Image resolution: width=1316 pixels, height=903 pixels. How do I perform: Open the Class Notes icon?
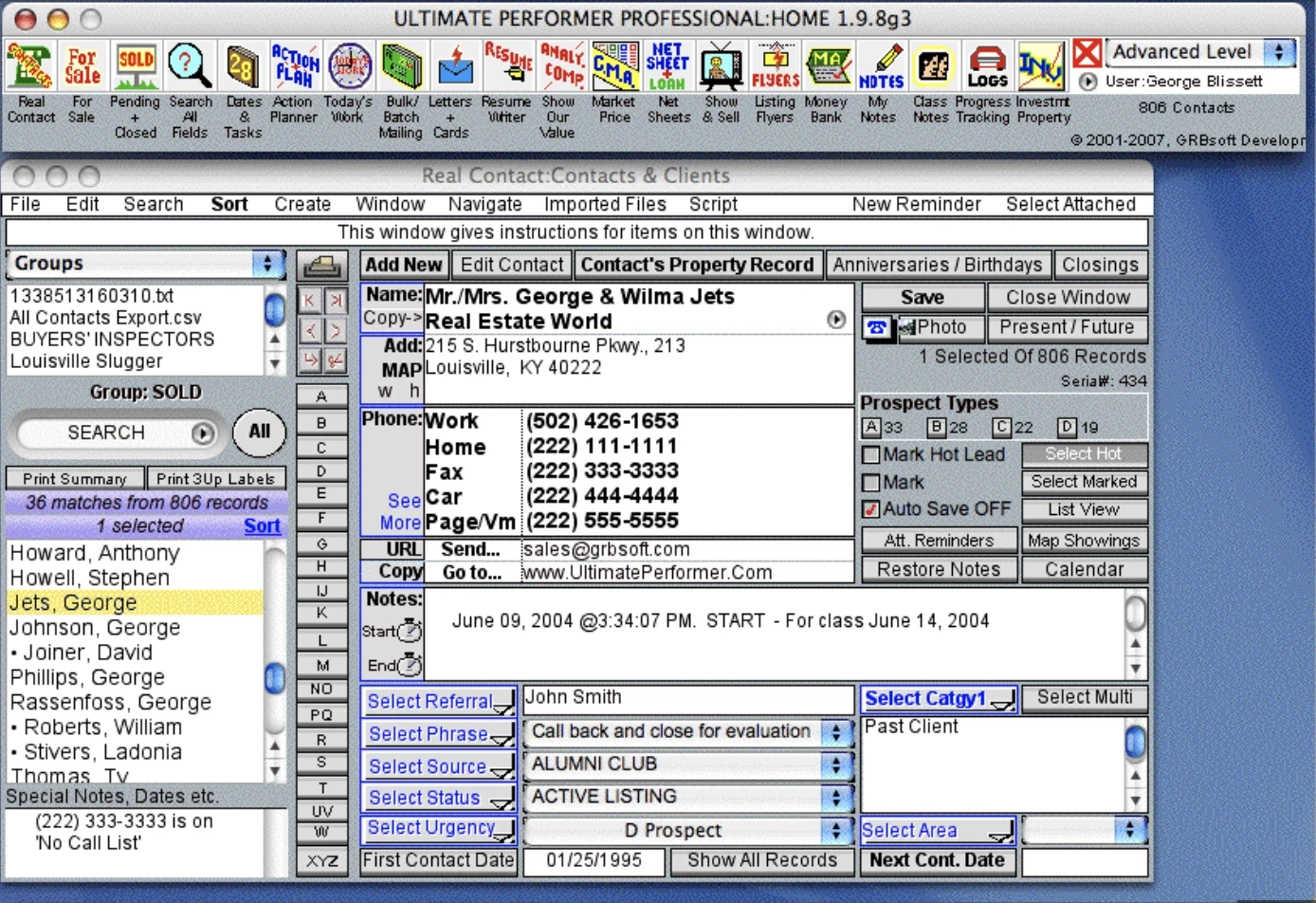[x=933, y=66]
